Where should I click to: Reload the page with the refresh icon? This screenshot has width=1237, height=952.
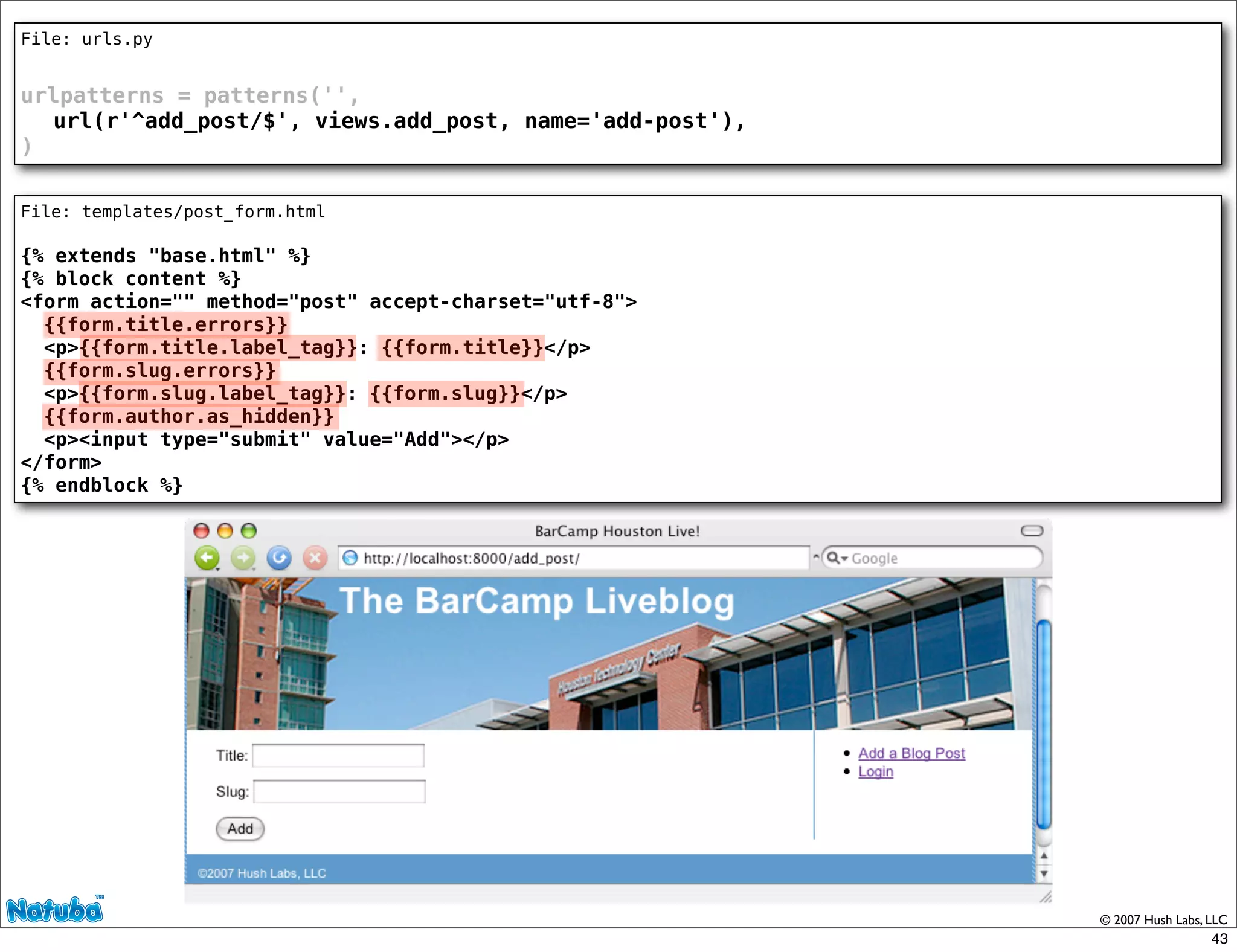(279, 558)
